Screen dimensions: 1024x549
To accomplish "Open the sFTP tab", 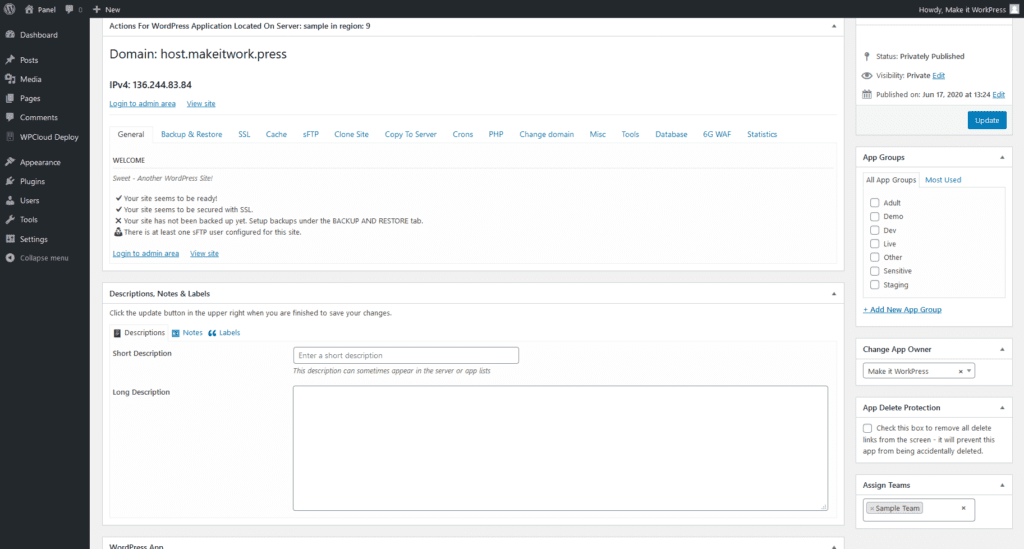I will [311, 134].
